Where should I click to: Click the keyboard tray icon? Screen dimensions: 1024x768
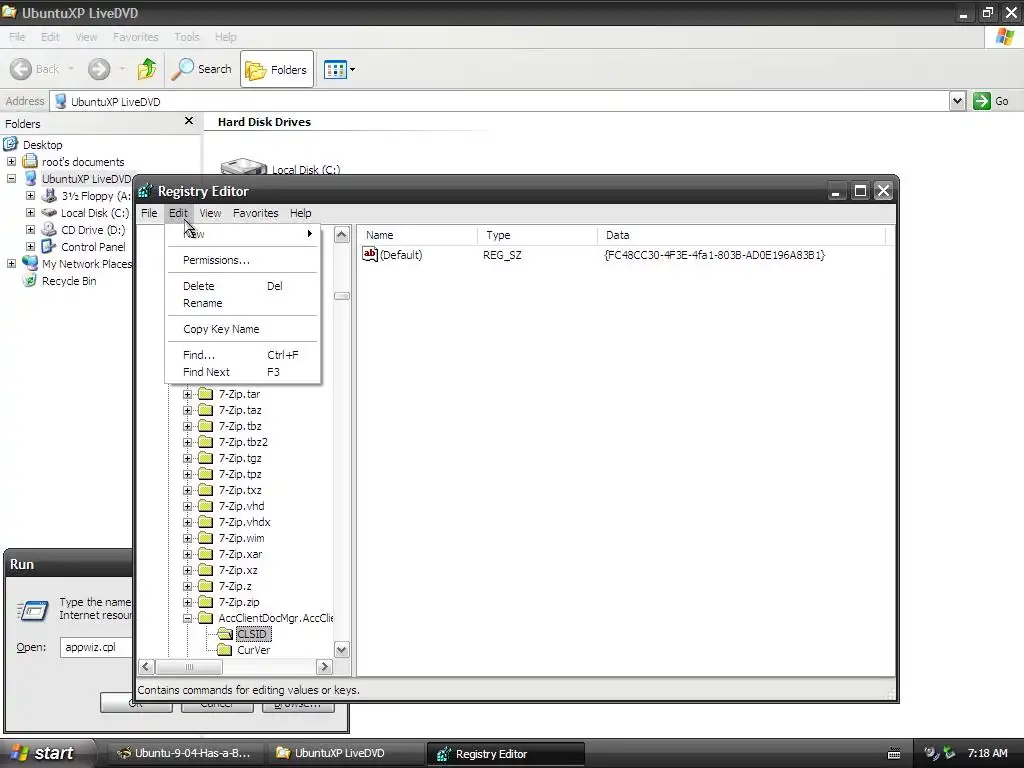(893, 754)
